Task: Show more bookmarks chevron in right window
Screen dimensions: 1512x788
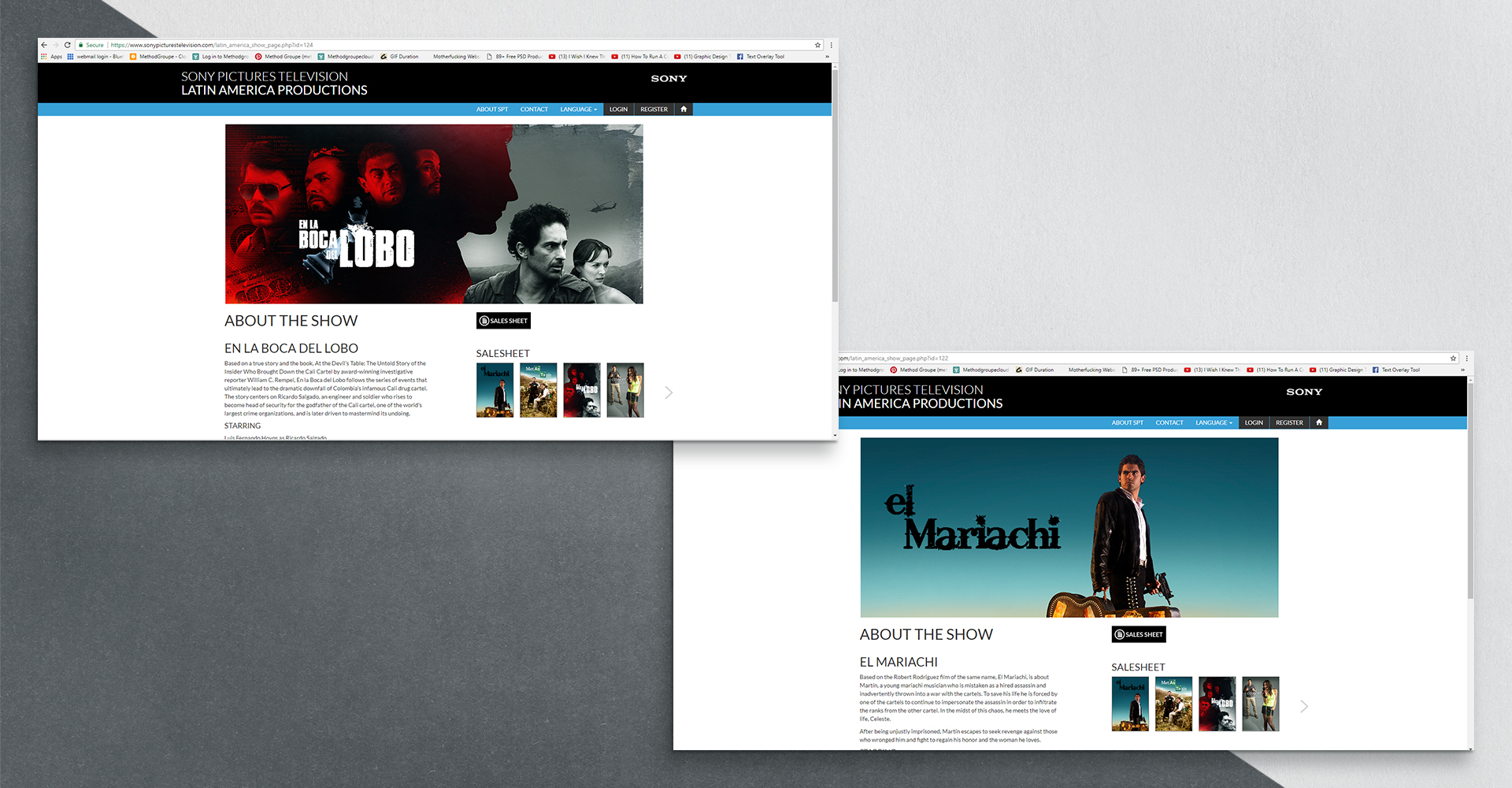Action: click(x=1462, y=370)
